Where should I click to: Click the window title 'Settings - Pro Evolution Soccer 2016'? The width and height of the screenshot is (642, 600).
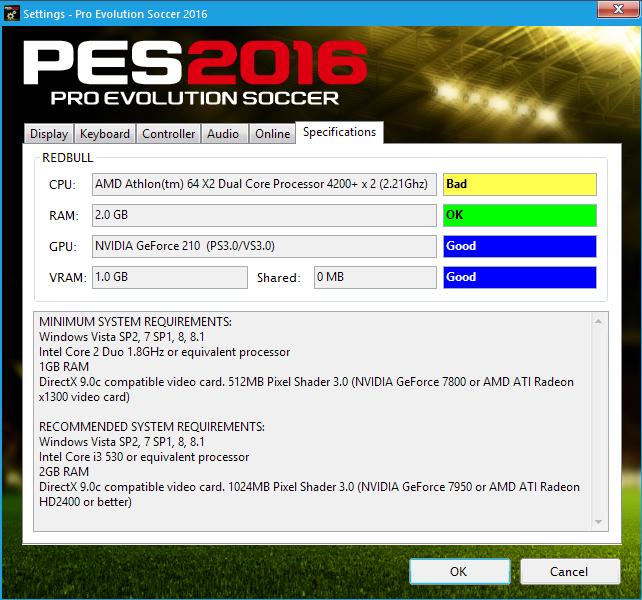click(115, 14)
